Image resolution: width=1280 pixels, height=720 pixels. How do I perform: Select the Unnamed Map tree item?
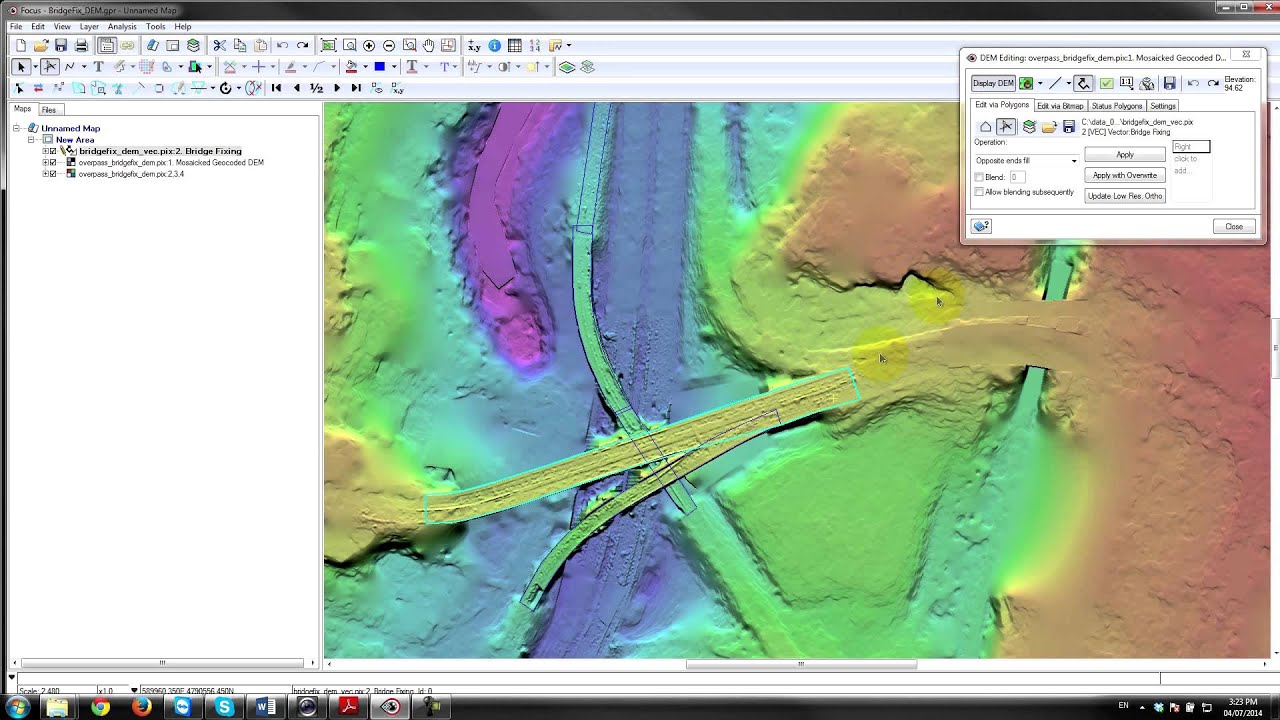tap(70, 128)
